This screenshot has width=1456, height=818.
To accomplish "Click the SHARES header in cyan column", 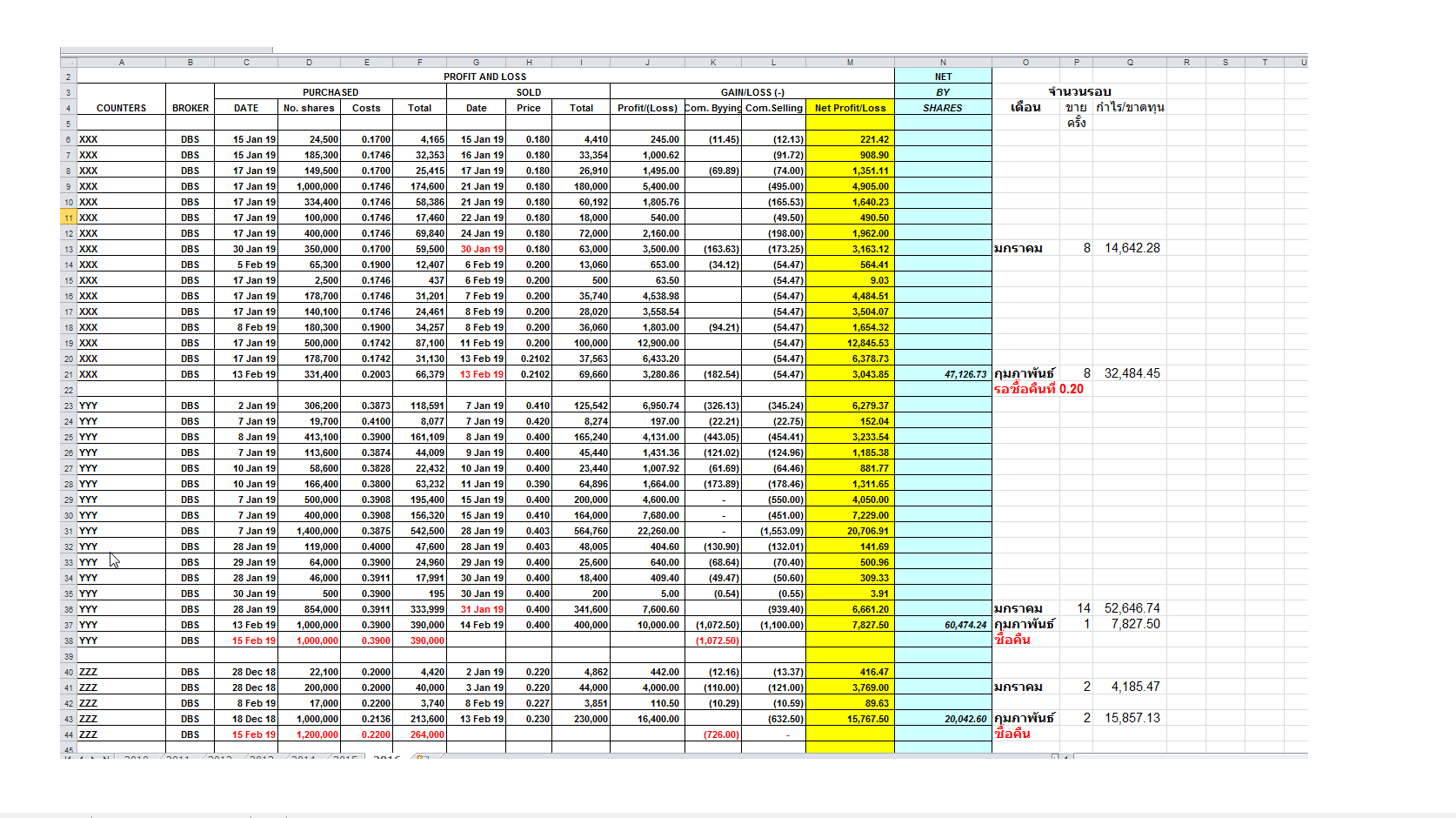I will [943, 108].
